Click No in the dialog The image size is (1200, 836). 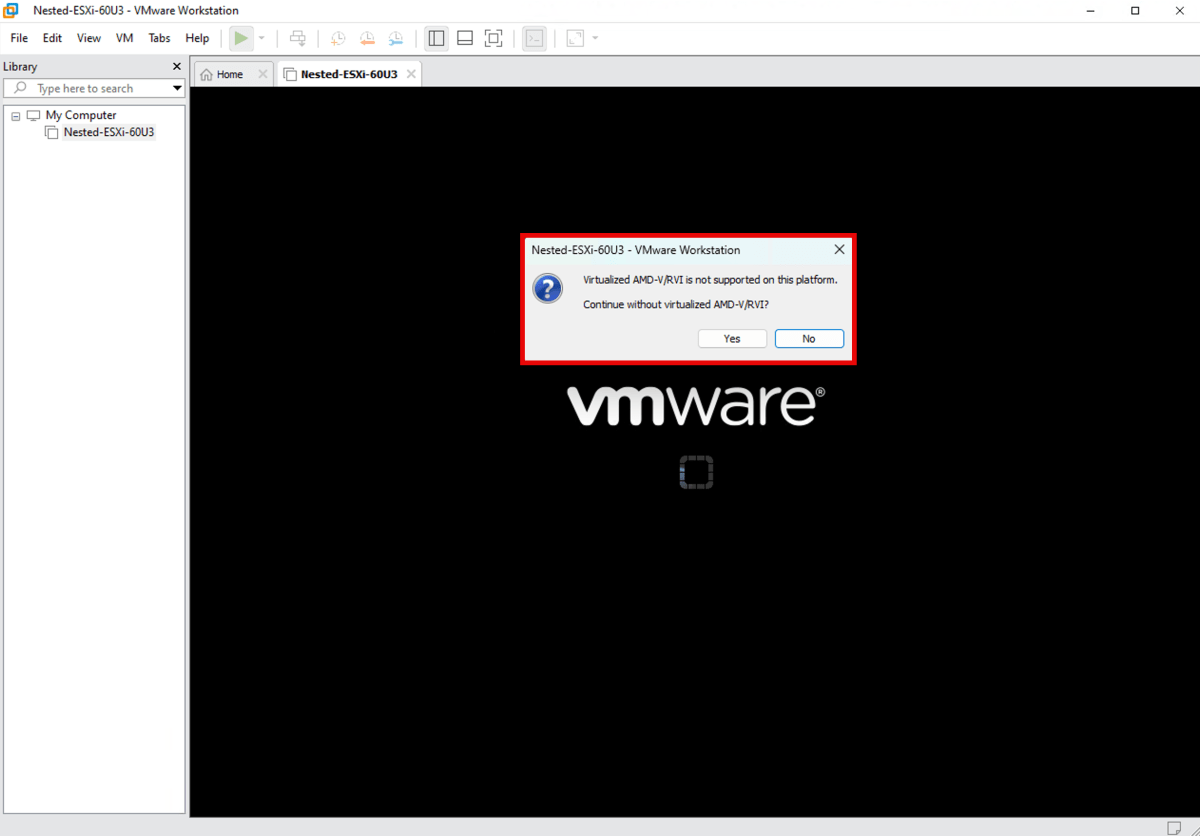[x=809, y=339]
